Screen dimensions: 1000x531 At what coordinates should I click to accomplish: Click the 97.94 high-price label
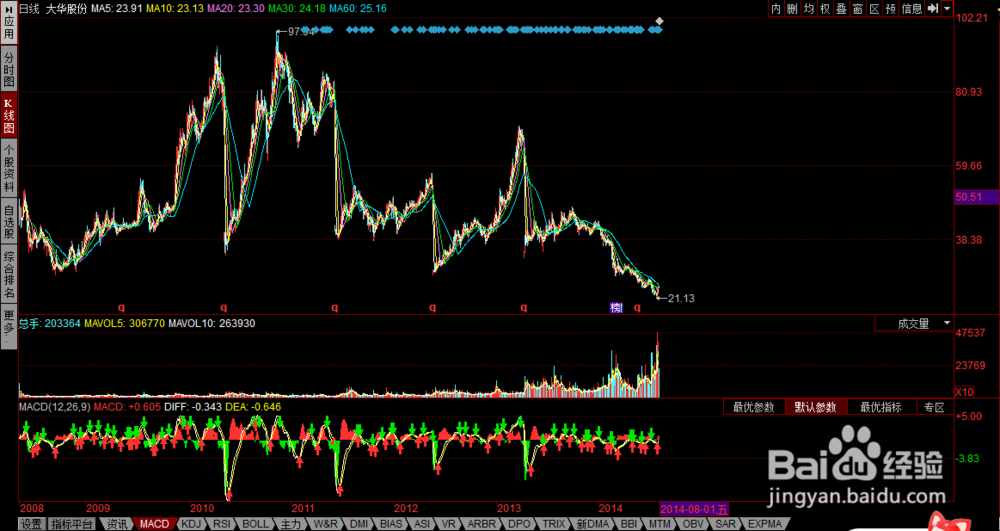coord(300,31)
